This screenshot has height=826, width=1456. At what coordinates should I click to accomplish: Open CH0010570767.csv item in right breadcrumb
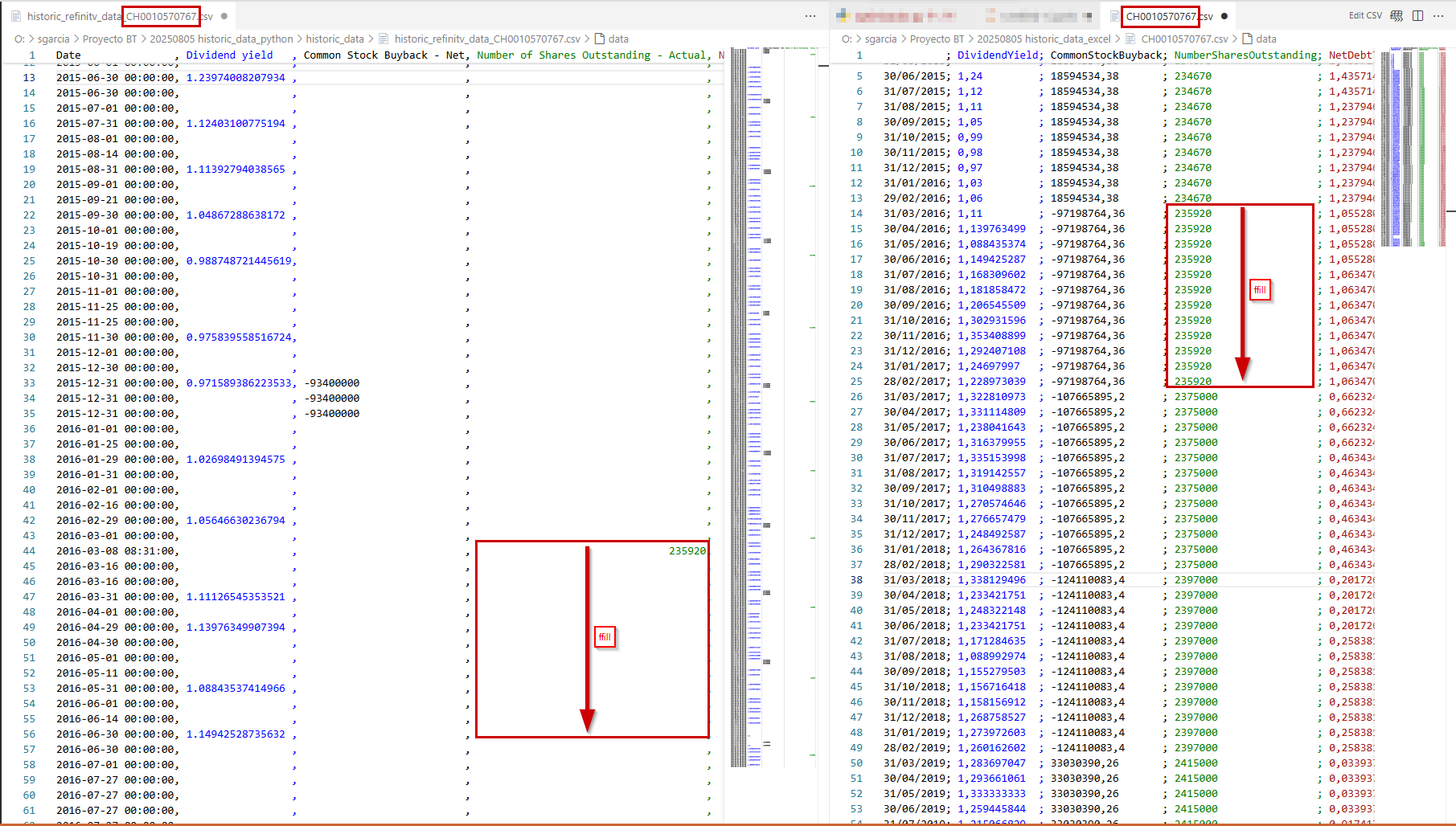click(x=1184, y=39)
